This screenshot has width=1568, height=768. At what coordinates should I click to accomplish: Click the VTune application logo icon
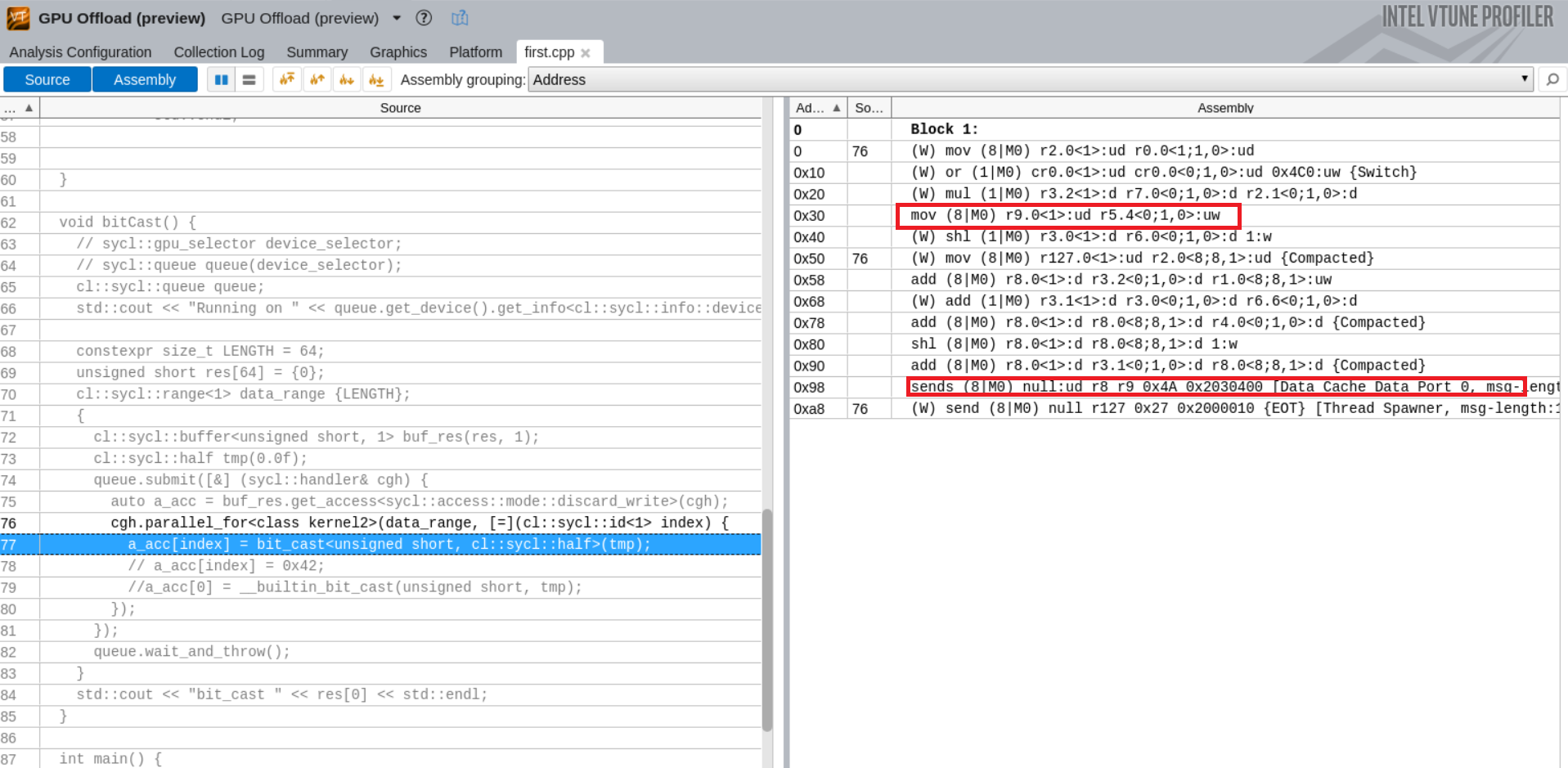18,18
